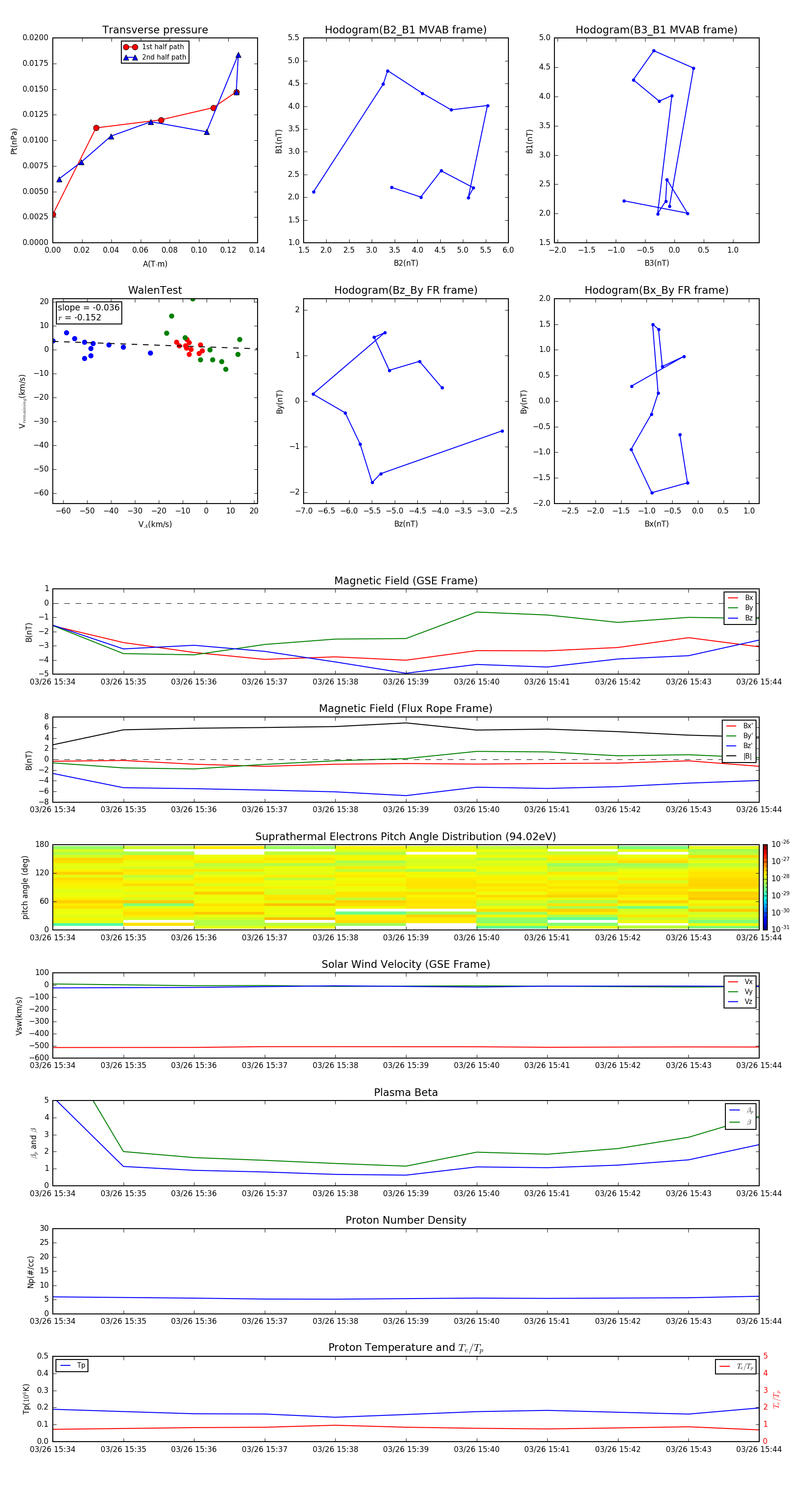Click the '03/26 15:39' tick under the GSE magnetic field panel
This screenshot has width=812, height=1489.
click(x=406, y=682)
